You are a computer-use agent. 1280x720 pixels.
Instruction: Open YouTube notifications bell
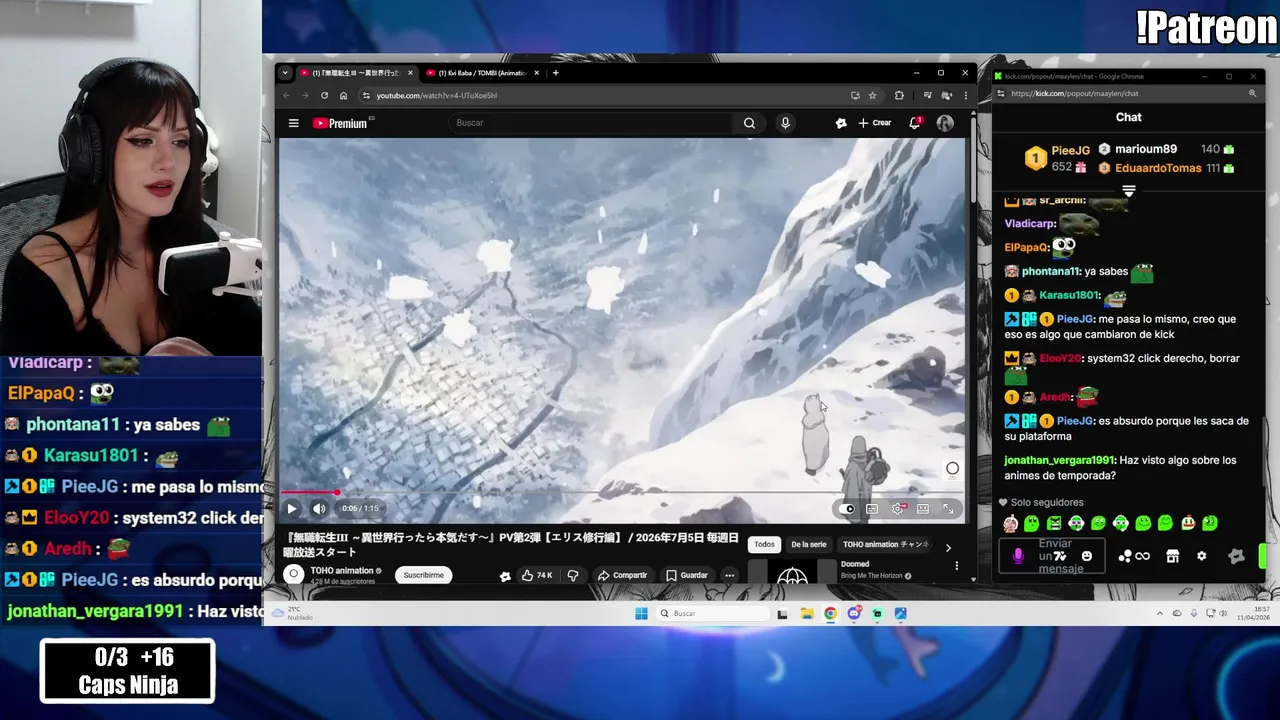coord(914,123)
